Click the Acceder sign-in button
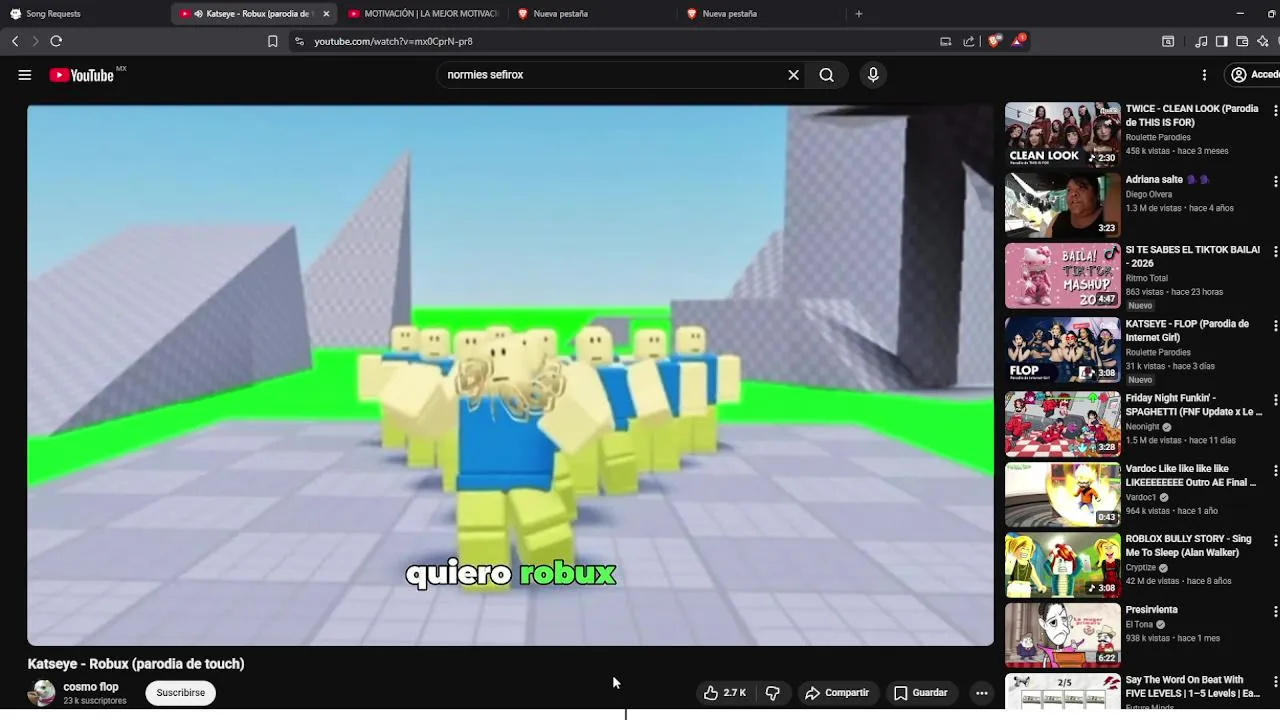The image size is (1280, 720). [x=1255, y=75]
